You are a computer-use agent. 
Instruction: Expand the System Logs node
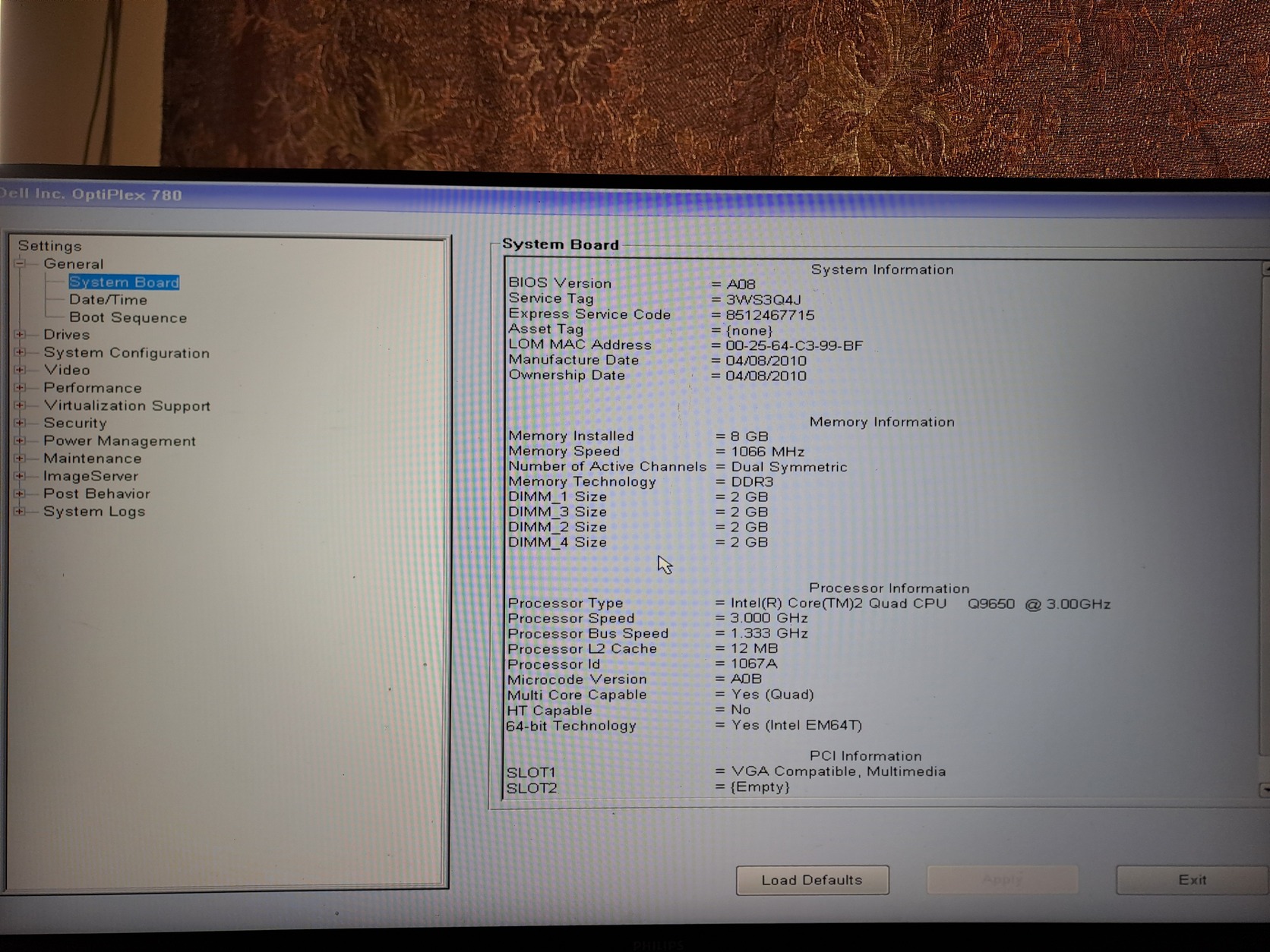coord(20,511)
